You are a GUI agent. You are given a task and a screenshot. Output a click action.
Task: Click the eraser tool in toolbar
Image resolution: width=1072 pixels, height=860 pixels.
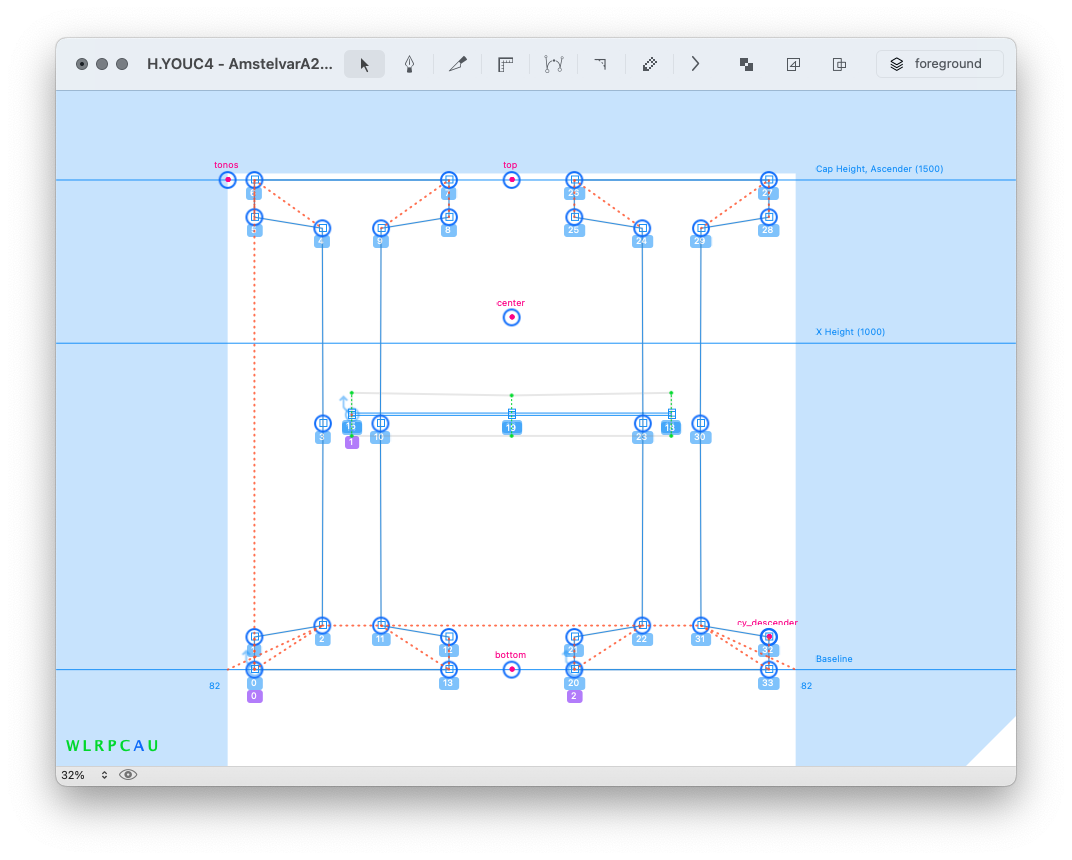point(649,64)
